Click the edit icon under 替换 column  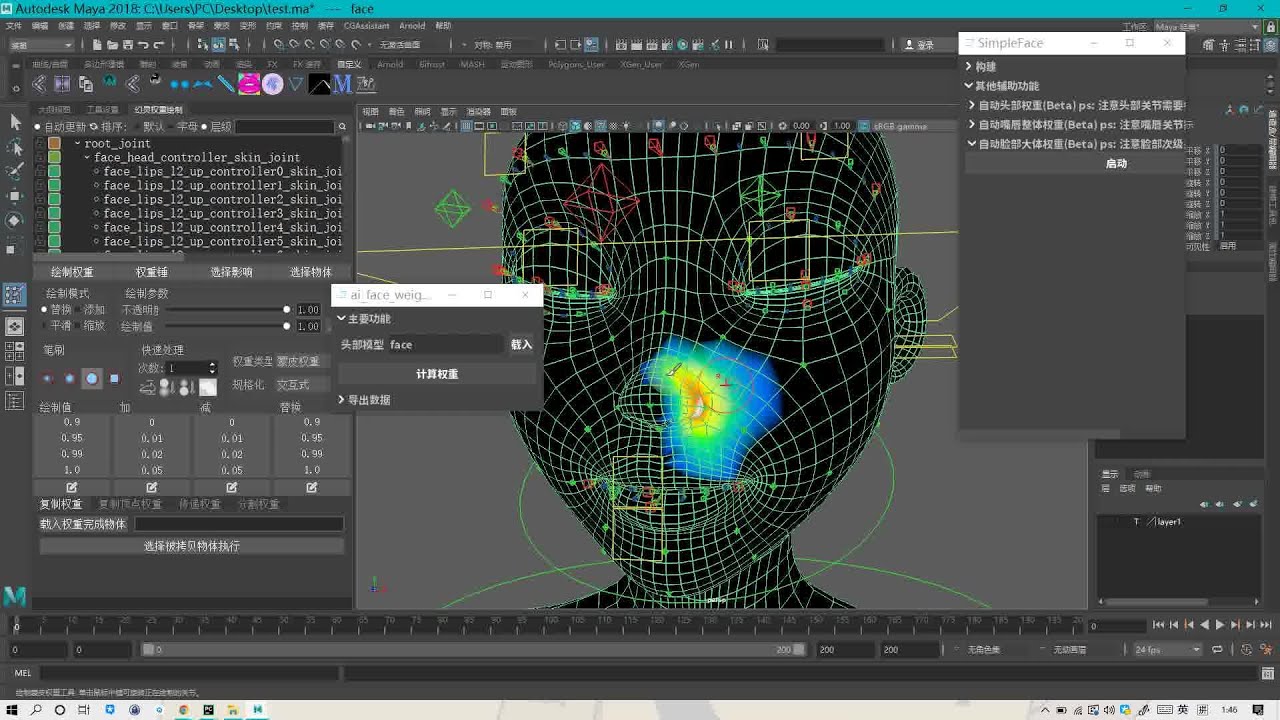(311, 487)
